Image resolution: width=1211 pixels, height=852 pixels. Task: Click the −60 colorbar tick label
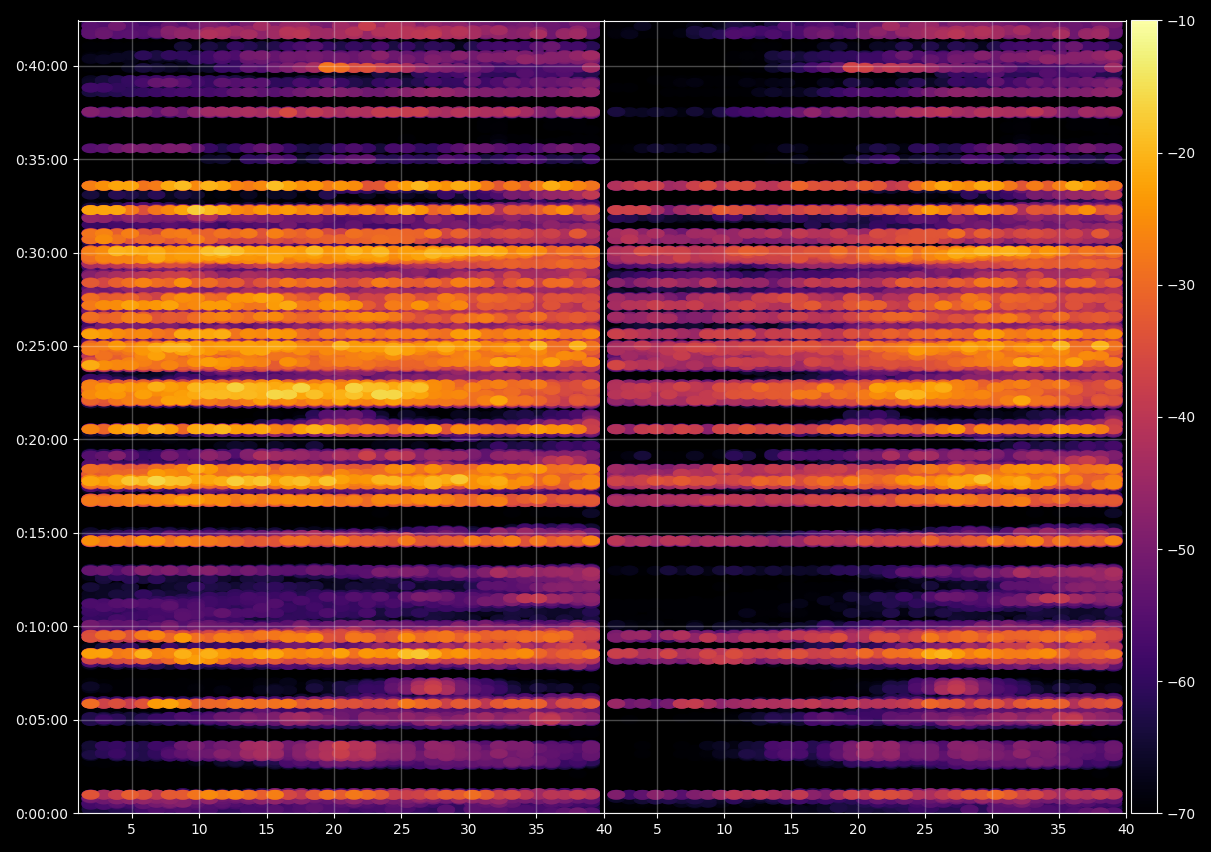1180,681
